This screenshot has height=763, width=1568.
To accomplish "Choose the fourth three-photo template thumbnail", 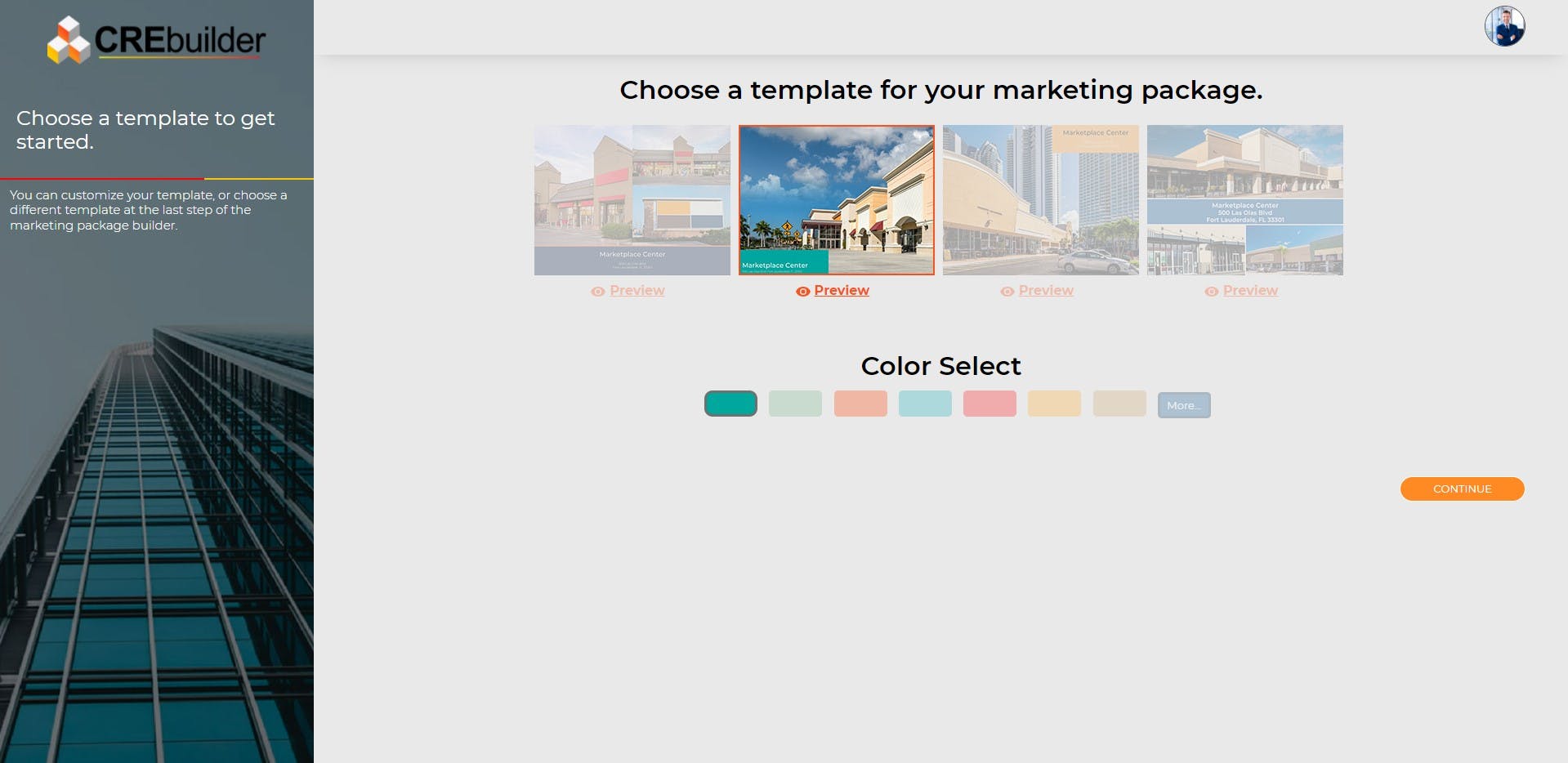I will pos(1244,200).
